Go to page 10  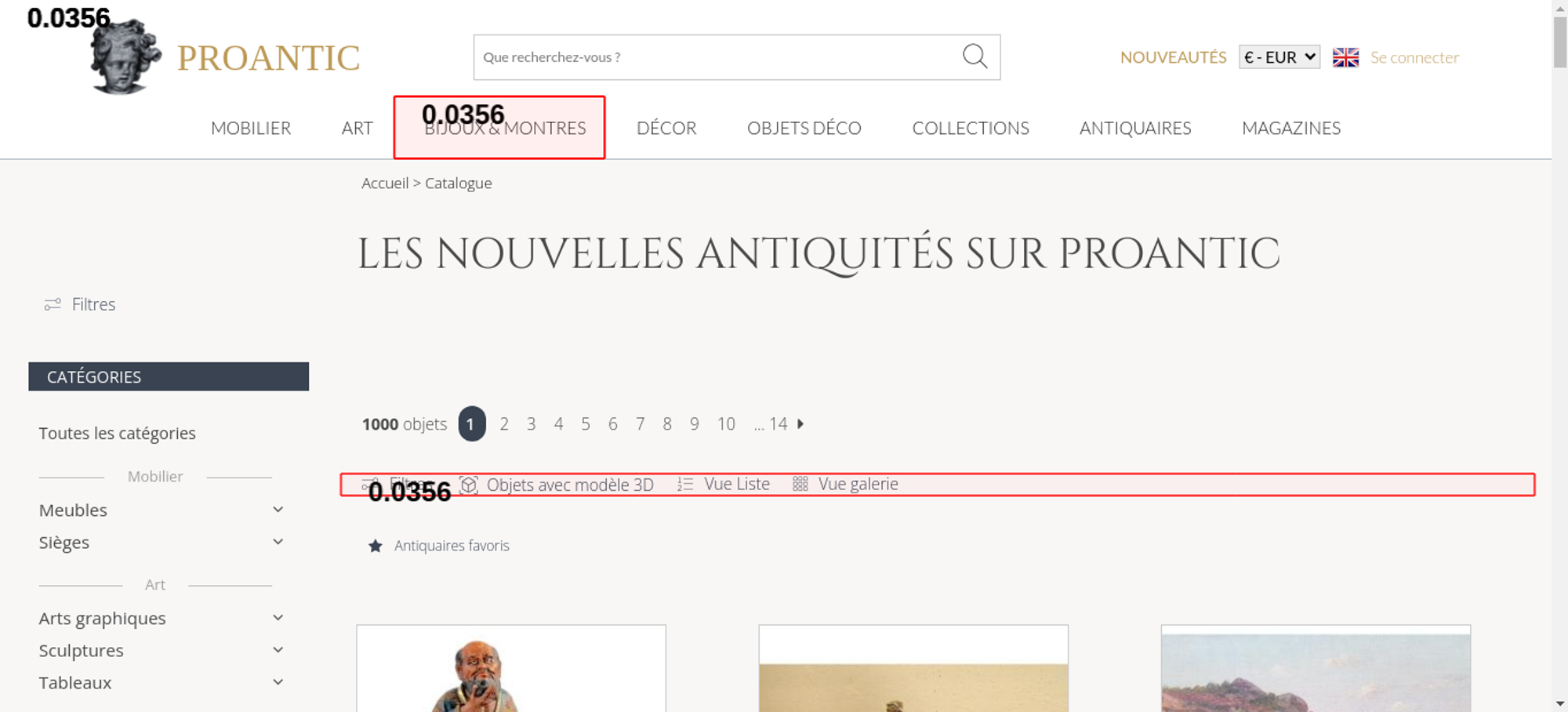point(726,424)
